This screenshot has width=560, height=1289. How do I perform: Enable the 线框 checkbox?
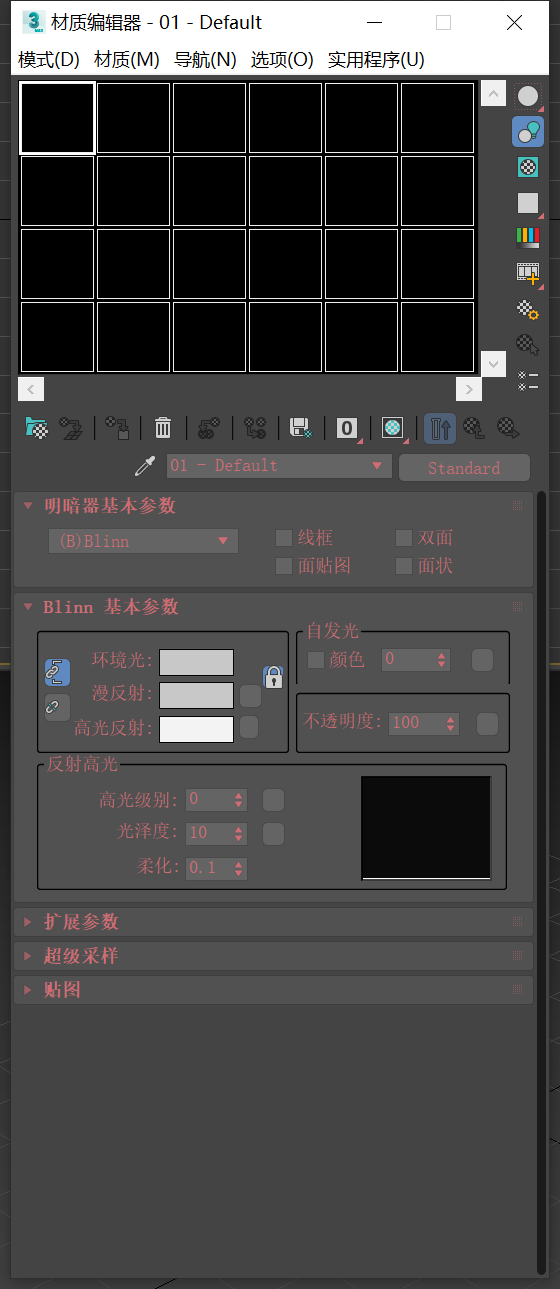(284, 538)
